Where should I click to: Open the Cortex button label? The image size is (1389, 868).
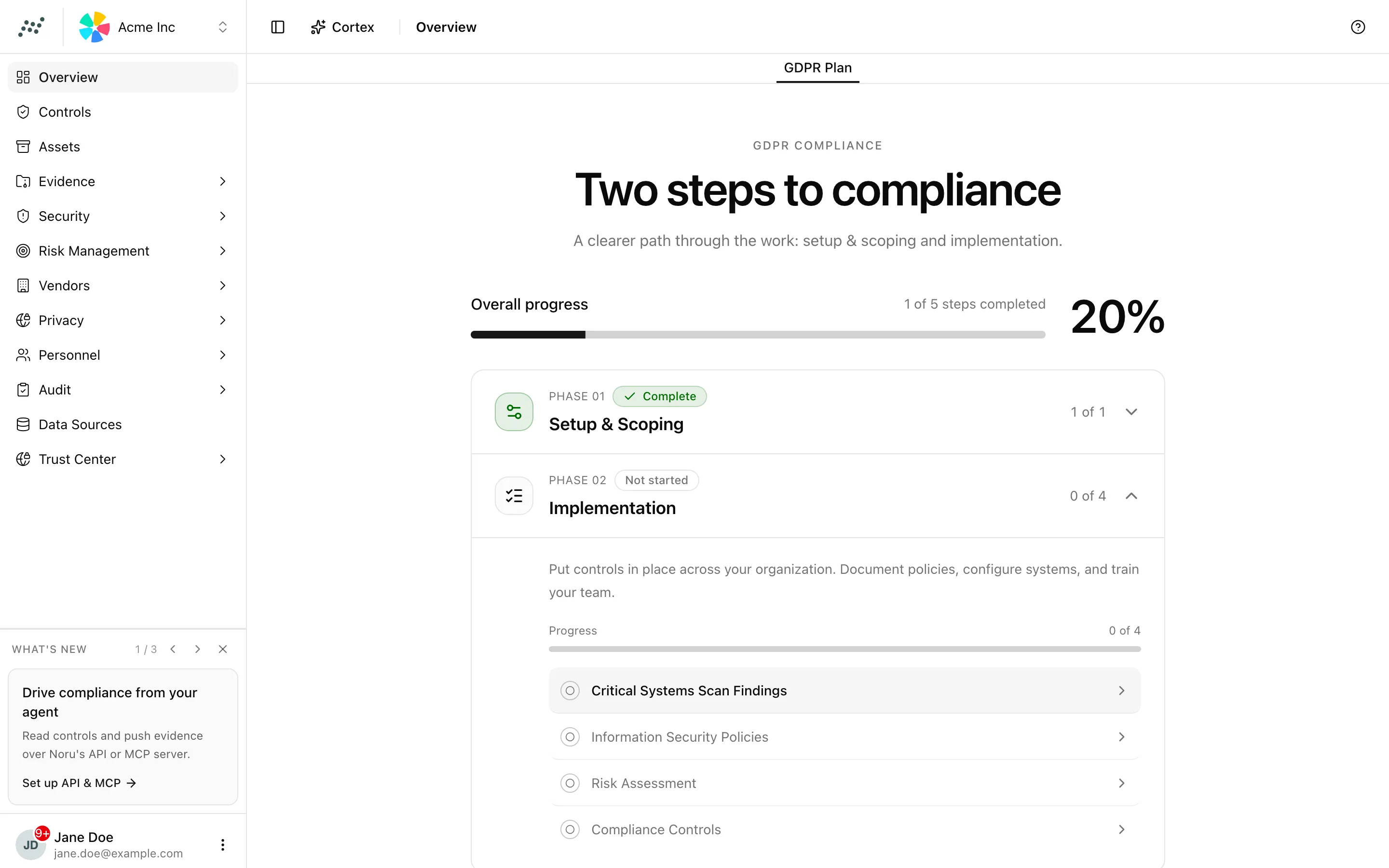click(353, 27)
